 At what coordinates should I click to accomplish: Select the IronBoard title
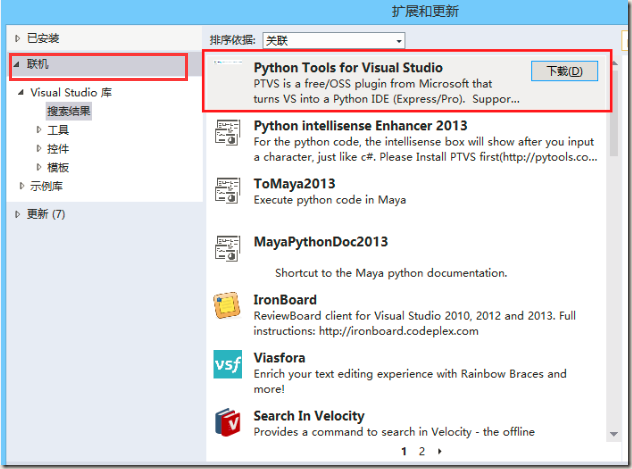tap(285, 300)
